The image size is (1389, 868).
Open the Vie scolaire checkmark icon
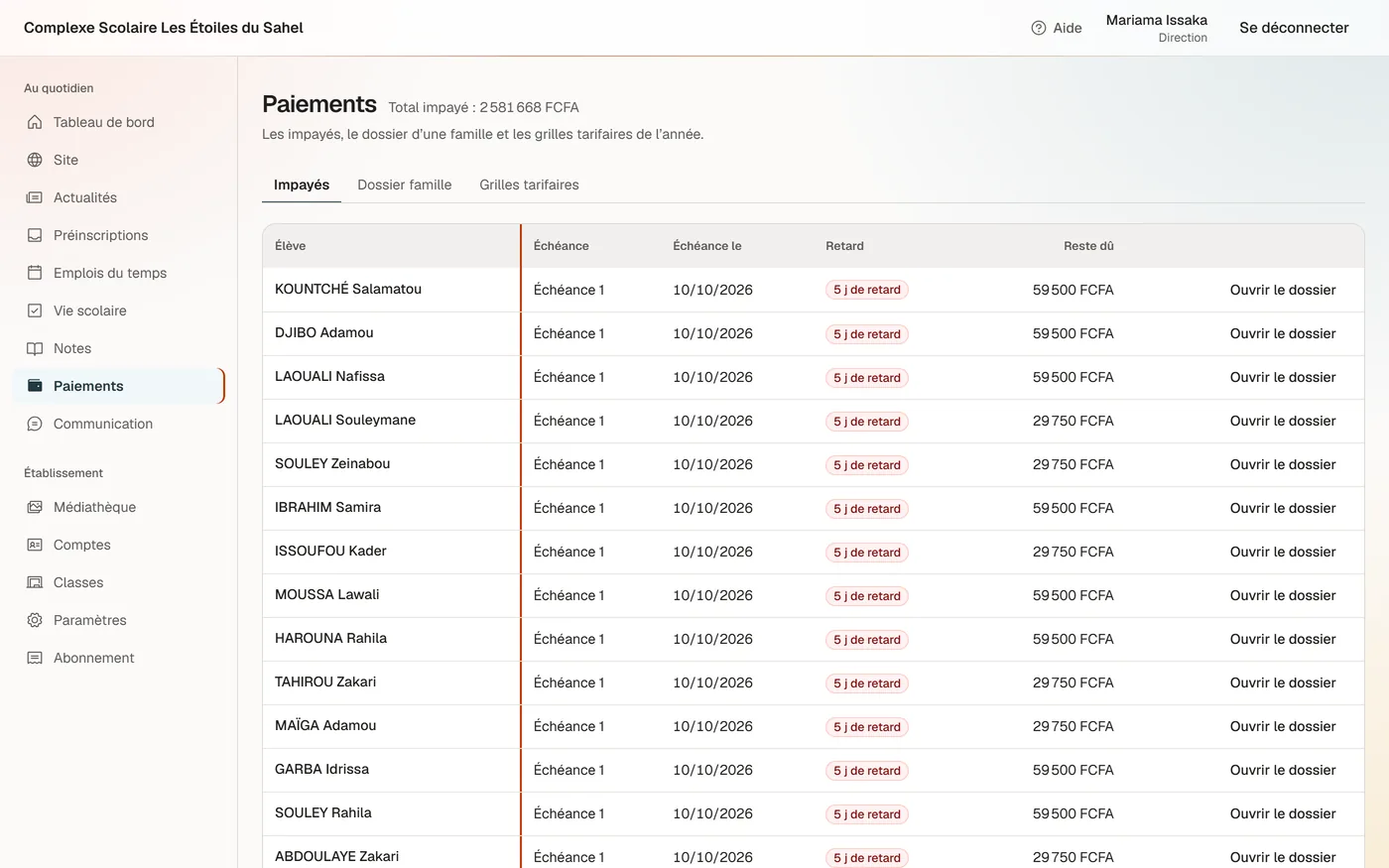35,310
